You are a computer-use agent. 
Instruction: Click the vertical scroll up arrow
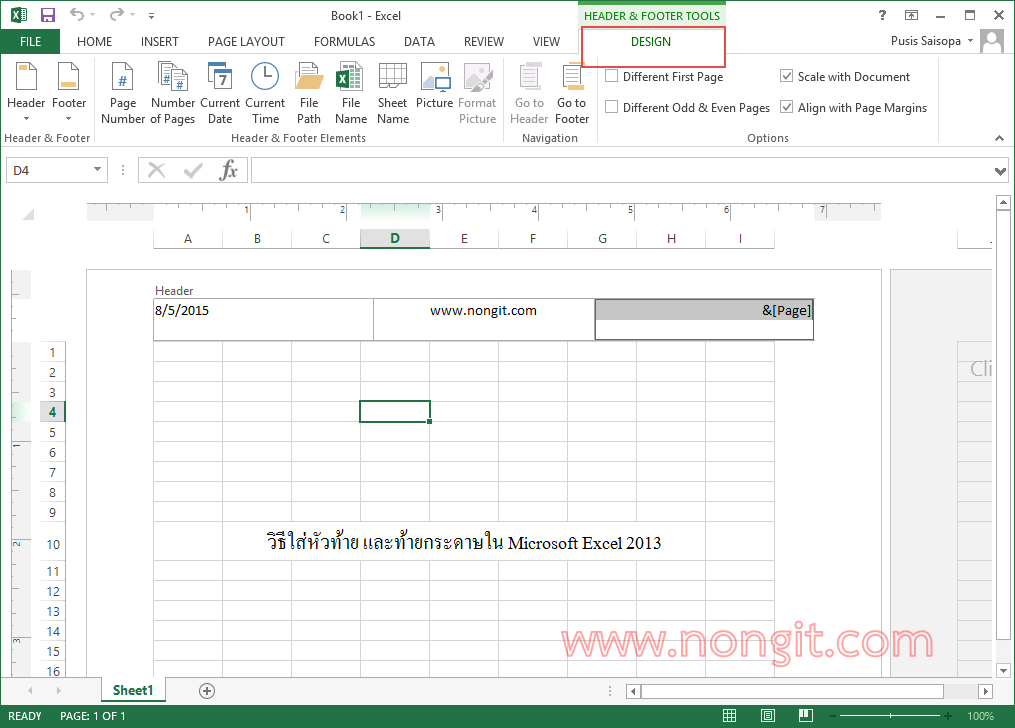[x=1003, y=203]
